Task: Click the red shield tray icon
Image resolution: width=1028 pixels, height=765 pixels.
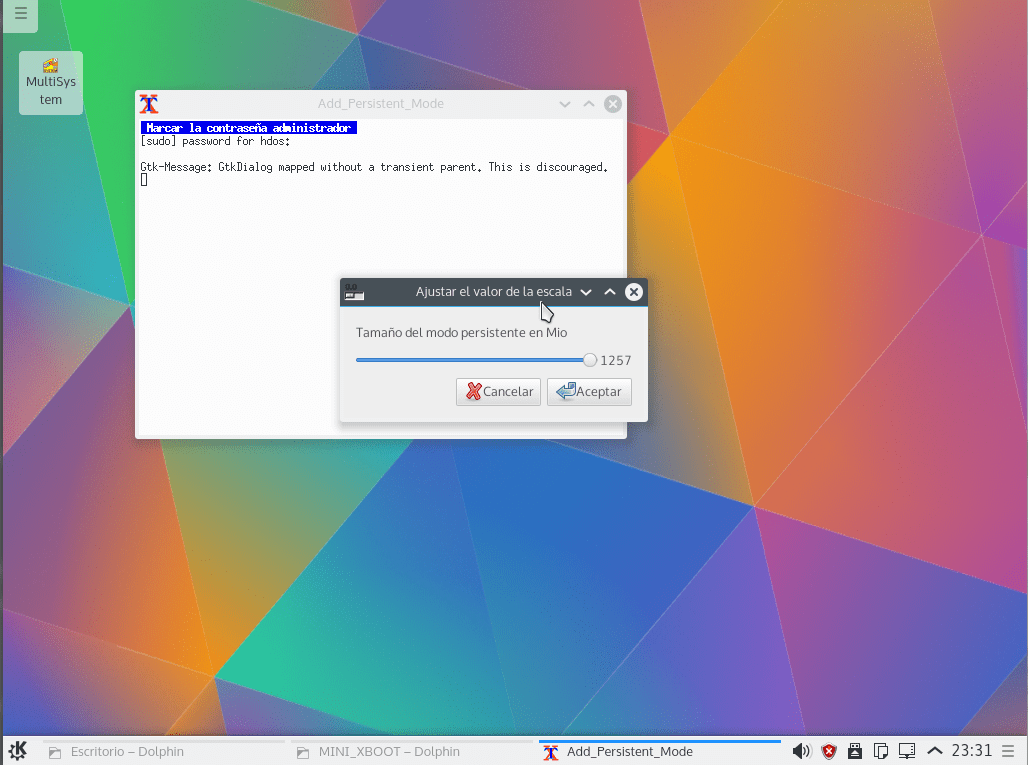Action: (x=829, y=751)
